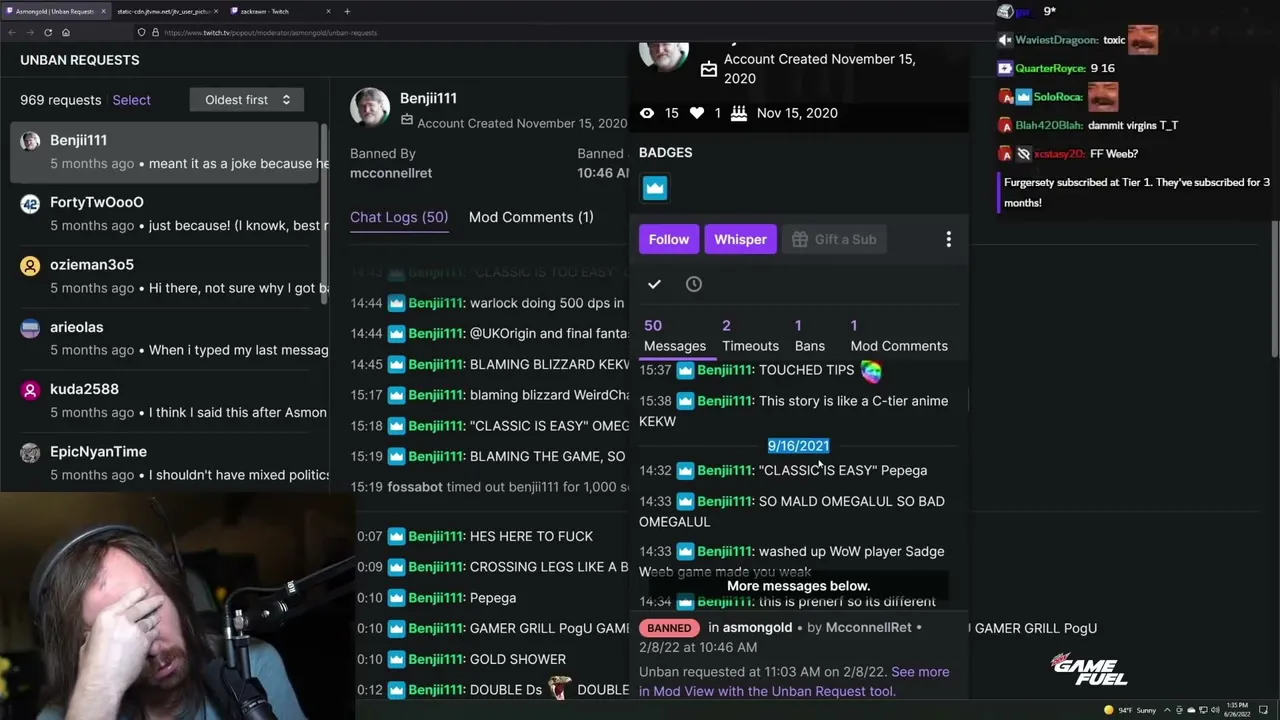Open the three-dot more options menu
1280x720 pixels.
click(x=949, y=239)
